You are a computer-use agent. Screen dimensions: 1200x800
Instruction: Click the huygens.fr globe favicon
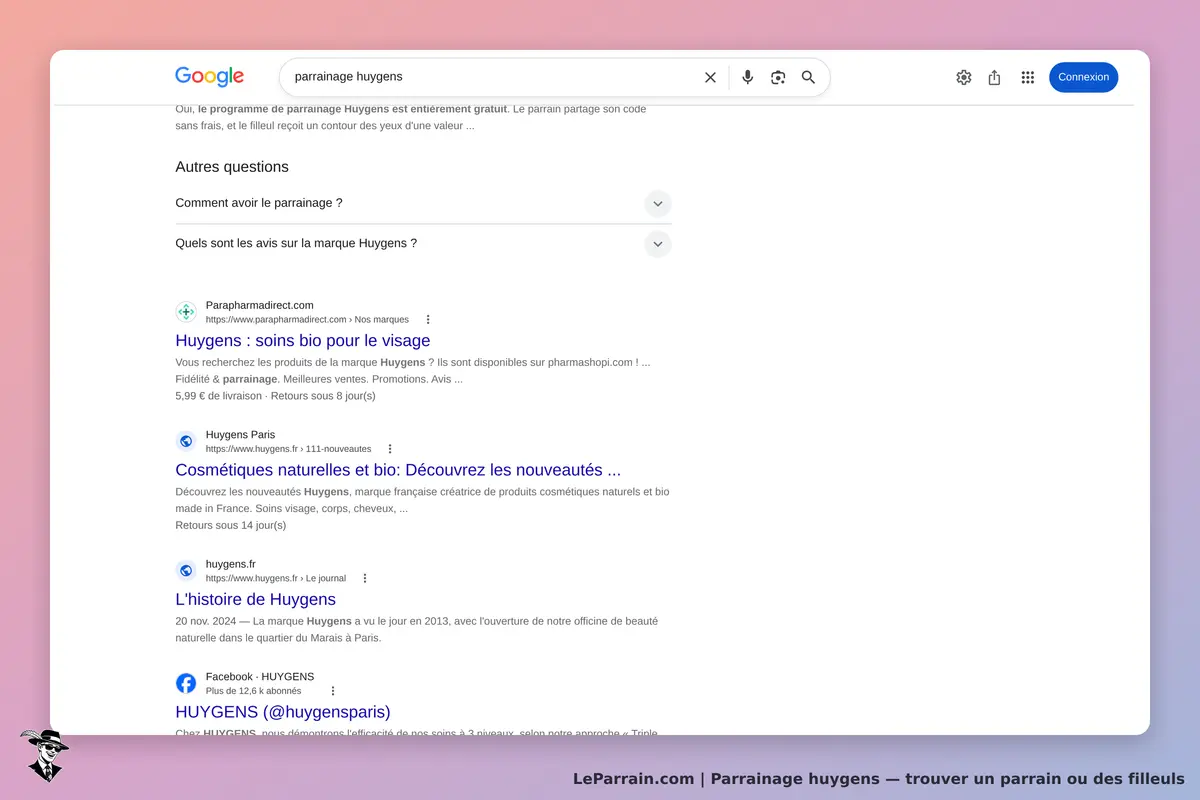coord(186,571)
